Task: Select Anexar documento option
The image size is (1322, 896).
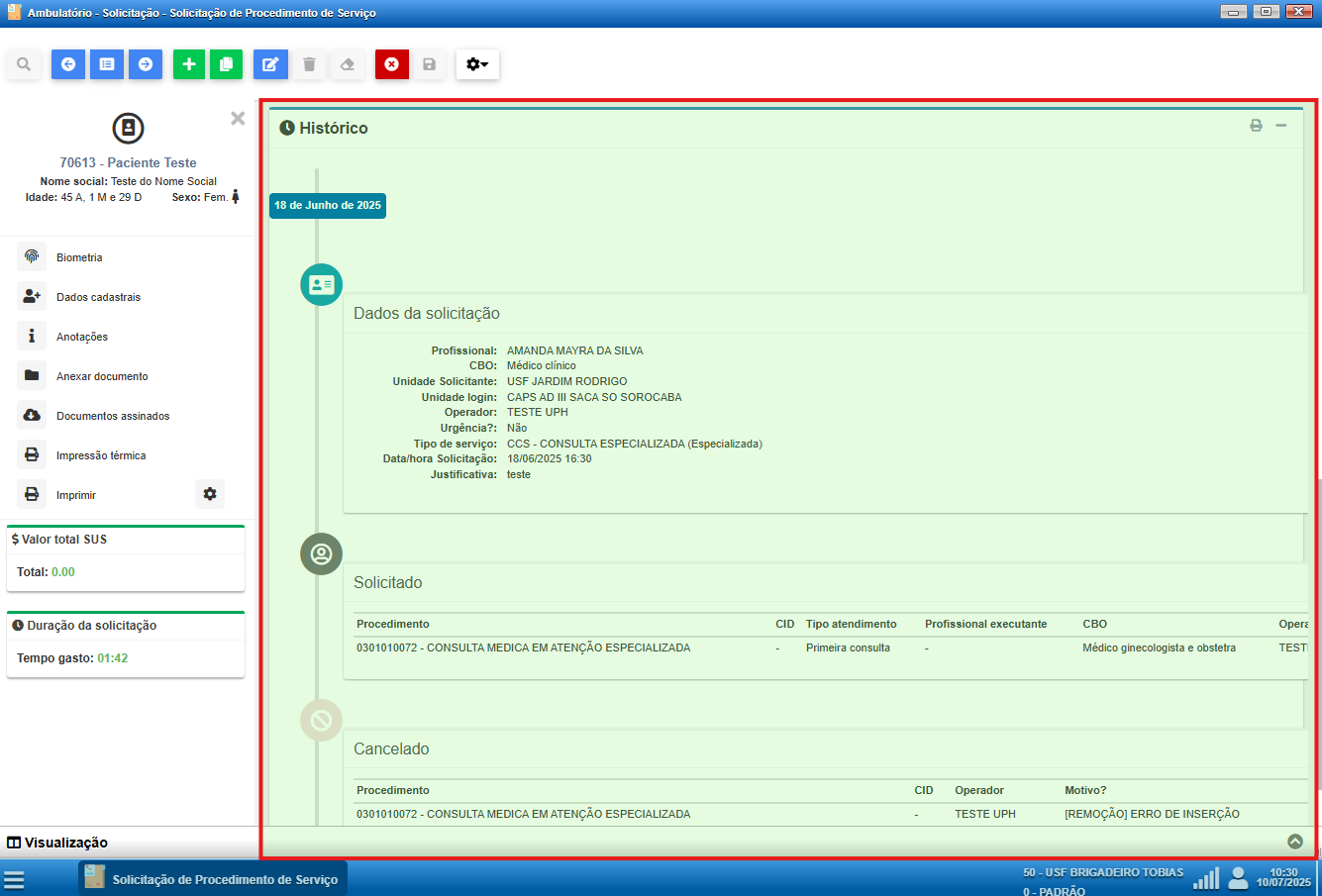Action: coord(102,376)
